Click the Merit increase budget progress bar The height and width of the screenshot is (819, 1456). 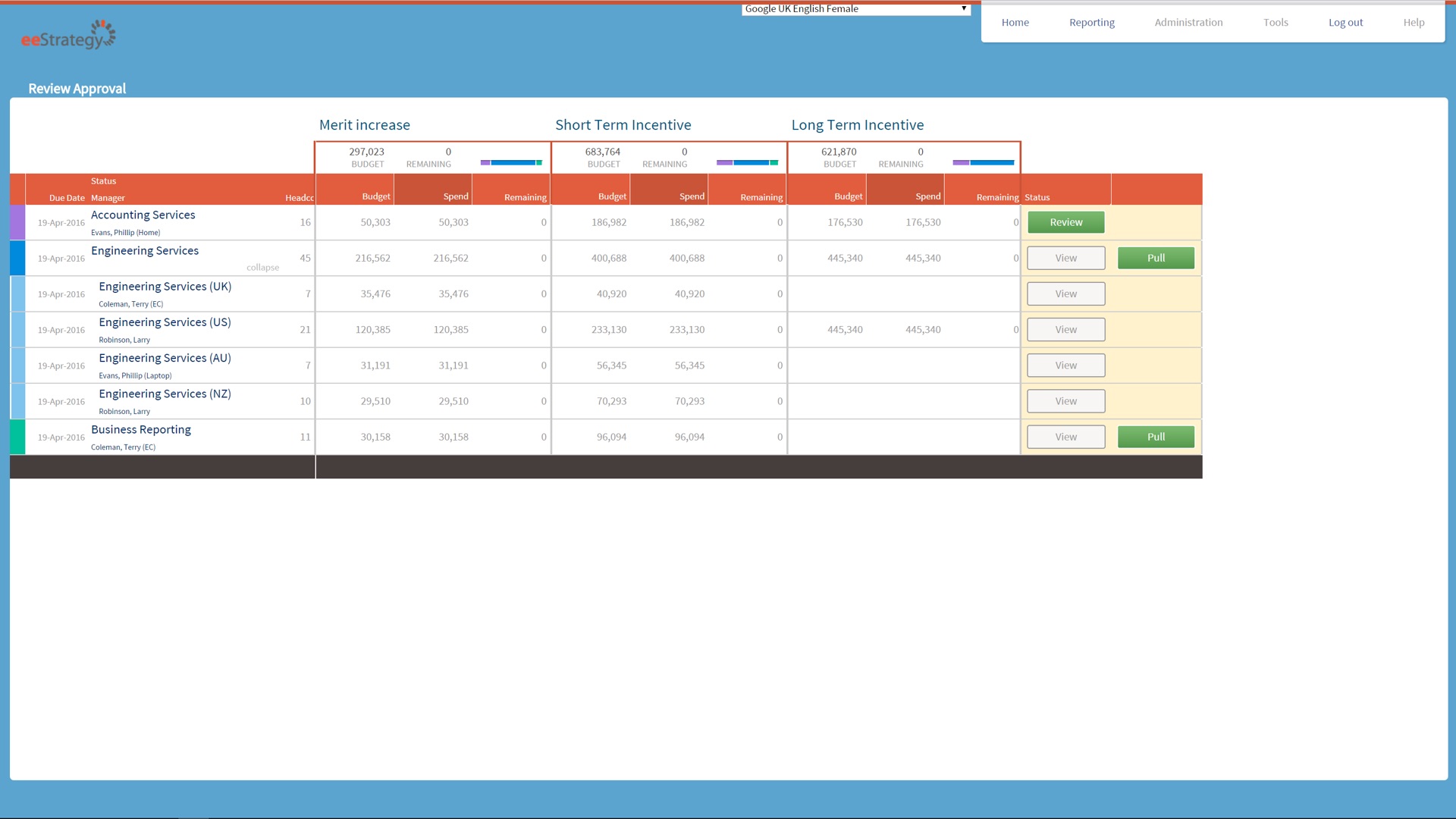point(511,163)
